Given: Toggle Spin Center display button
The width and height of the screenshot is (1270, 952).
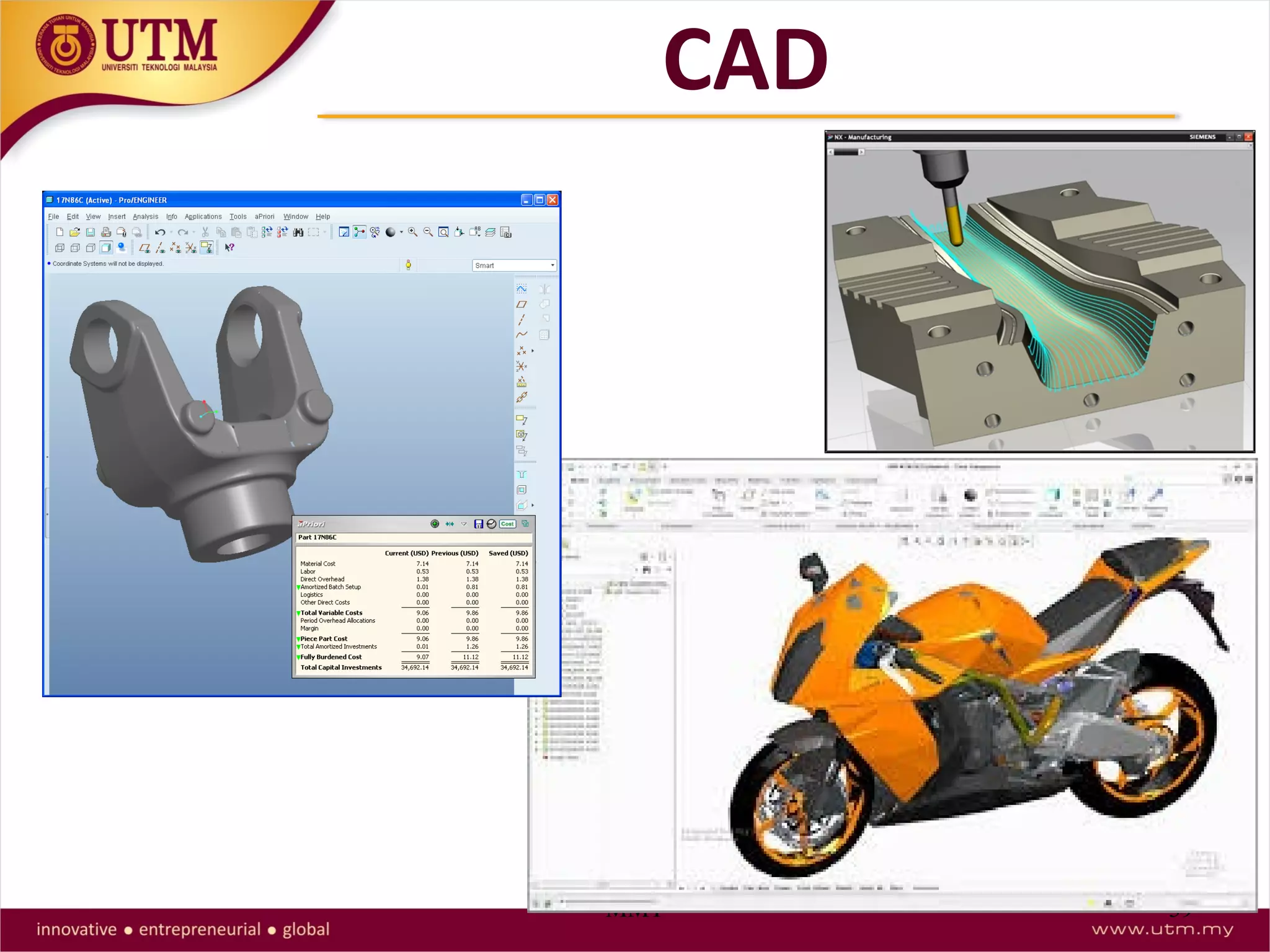Looking at the screenshot, I should click(x=360, y=232).
